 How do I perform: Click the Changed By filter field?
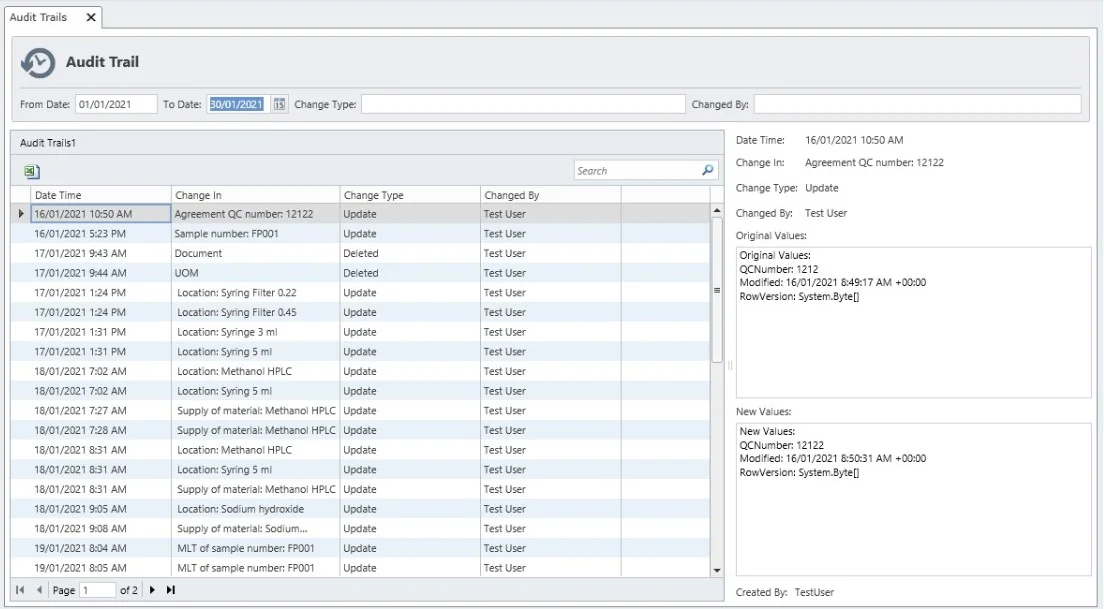916,104
